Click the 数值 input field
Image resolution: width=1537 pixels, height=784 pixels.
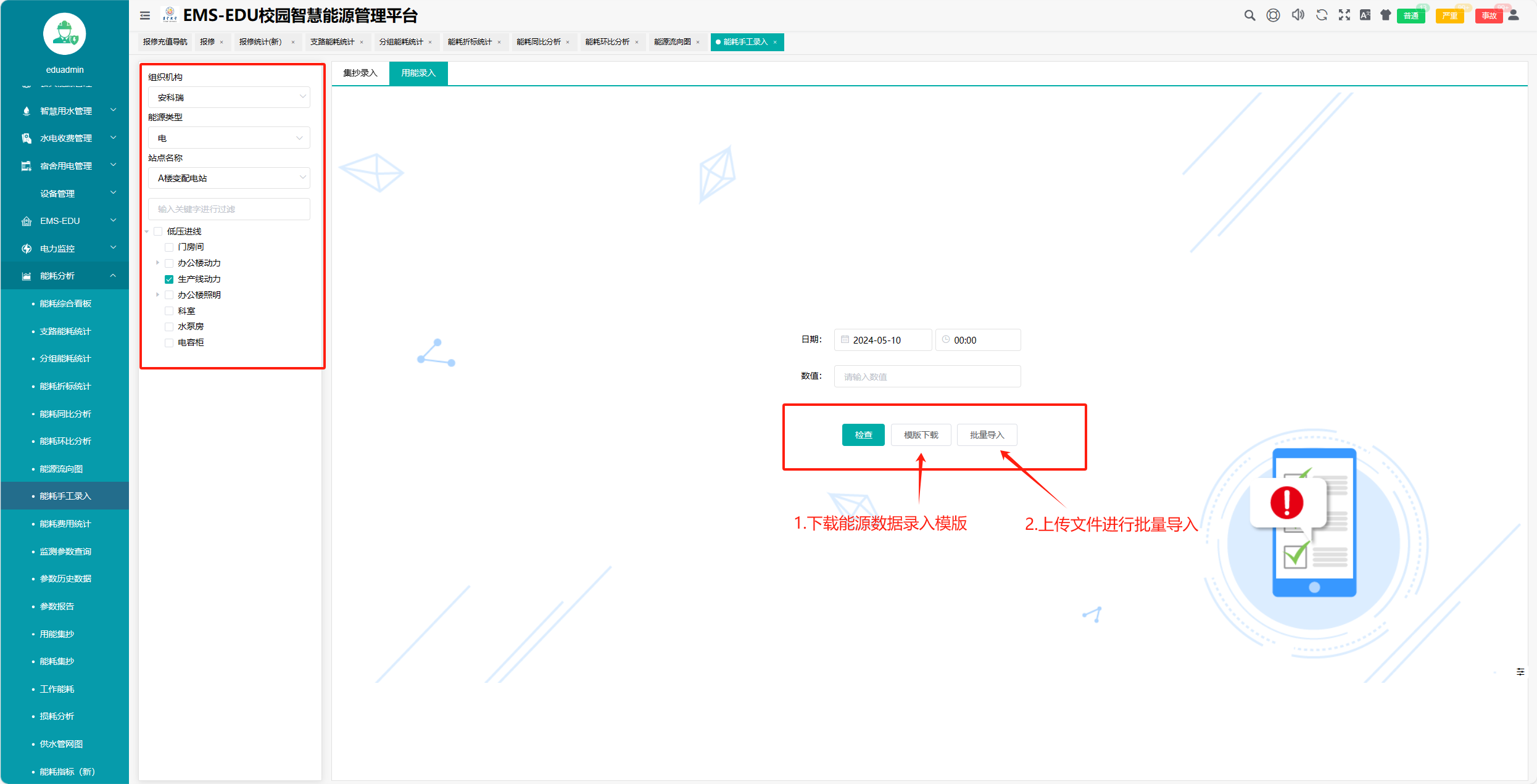pos(927,376)
